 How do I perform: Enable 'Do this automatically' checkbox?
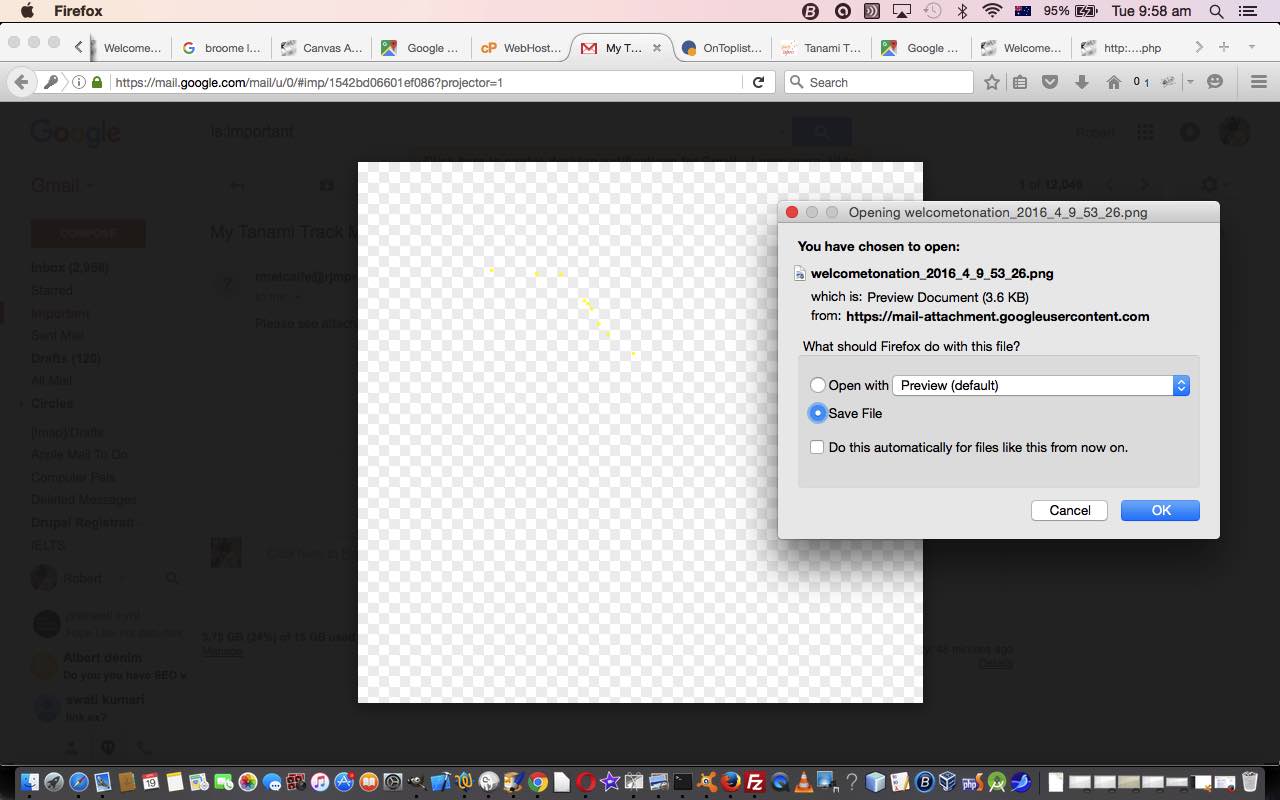817,447
